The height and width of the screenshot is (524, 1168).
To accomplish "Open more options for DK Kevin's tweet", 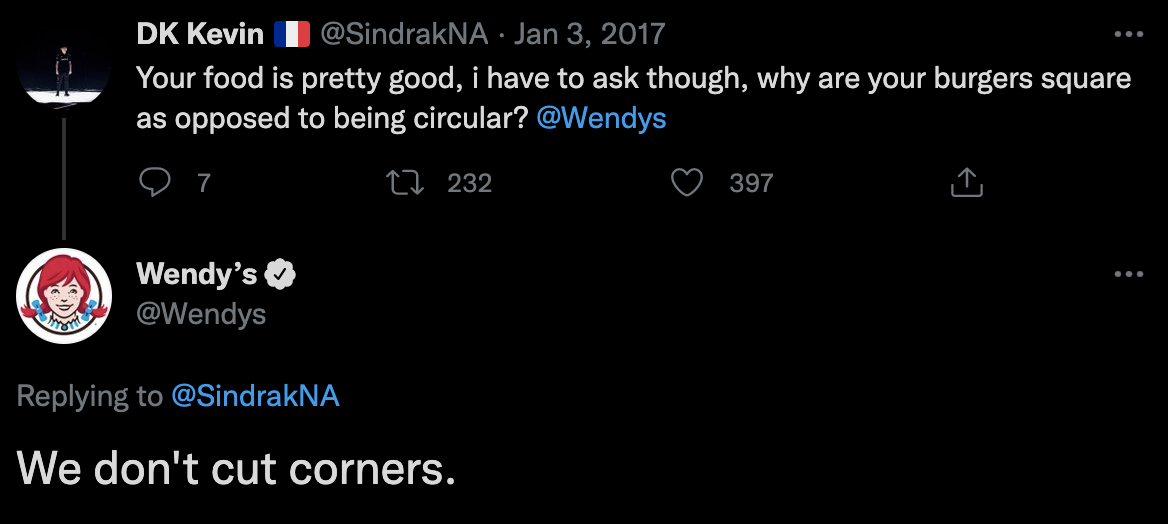I will point(1128,34).
